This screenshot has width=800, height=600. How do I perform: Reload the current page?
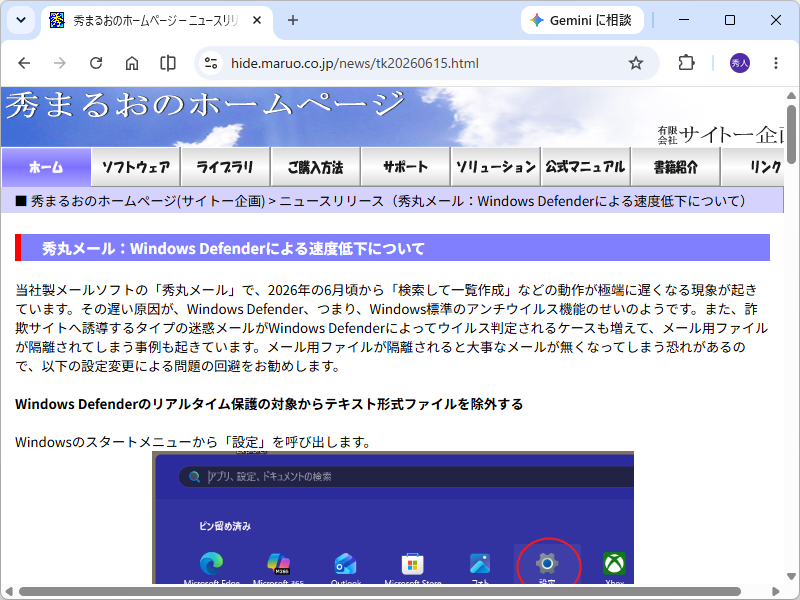[x=96, y=63]
